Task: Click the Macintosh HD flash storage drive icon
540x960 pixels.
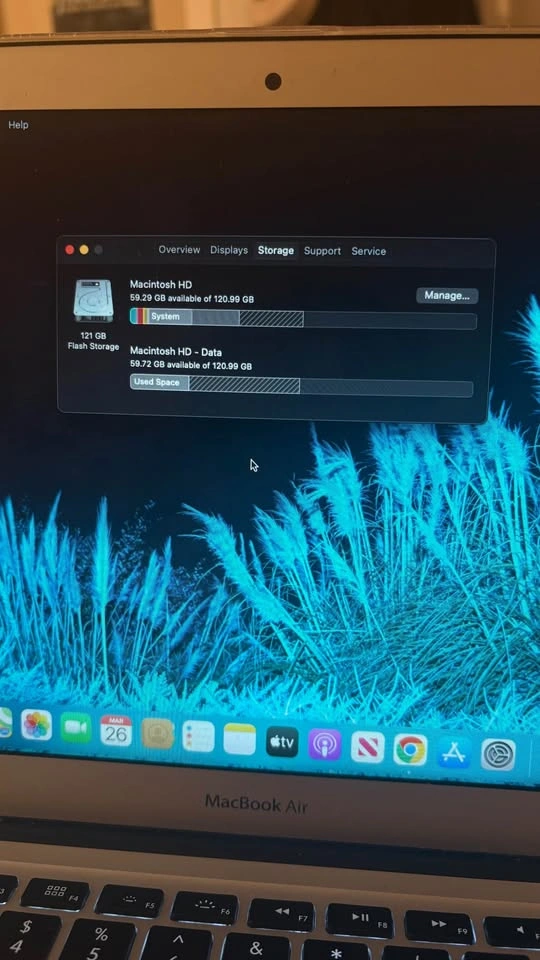Action: point(93,300)
